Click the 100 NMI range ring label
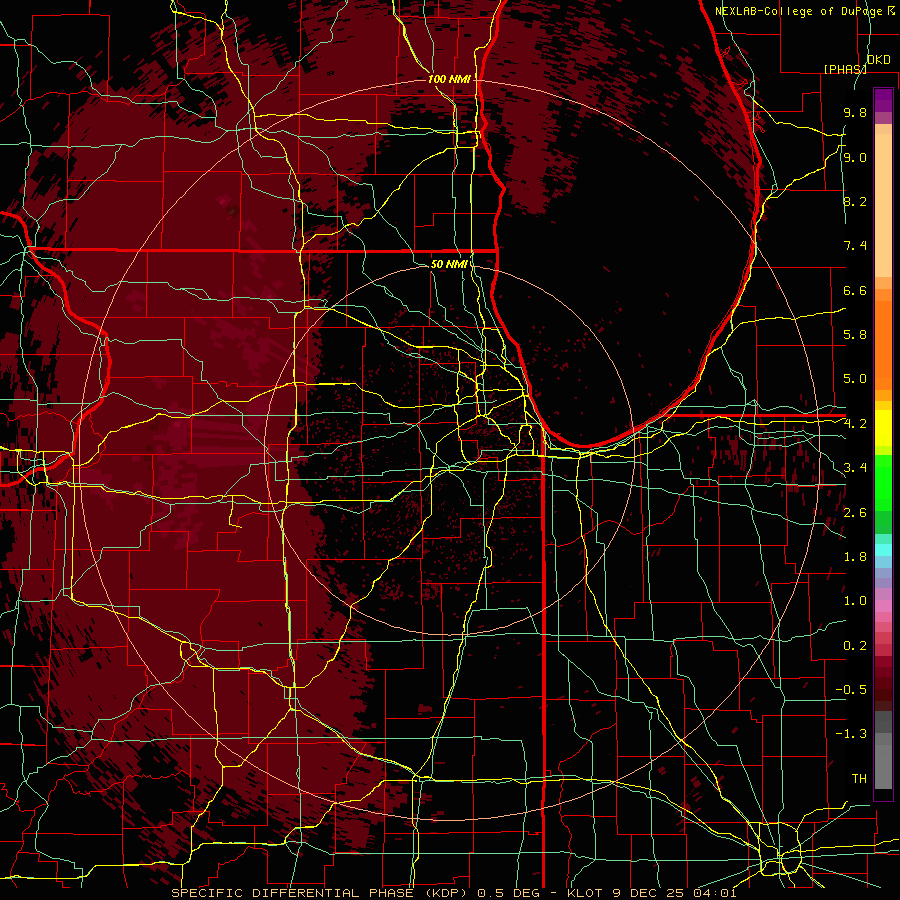 click(449, 79)
